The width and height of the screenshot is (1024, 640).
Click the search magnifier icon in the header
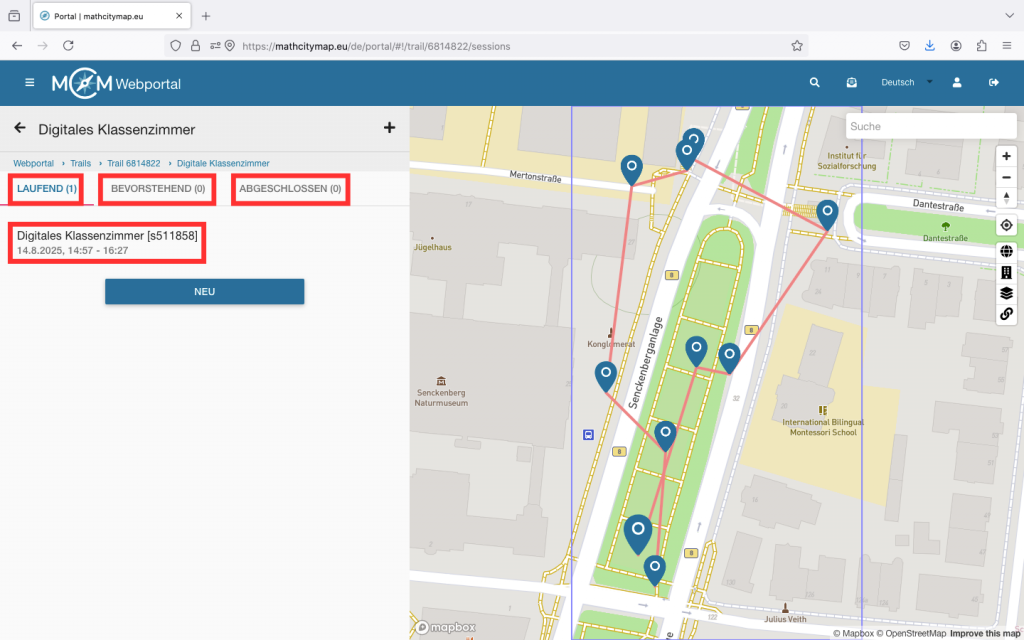815,83
